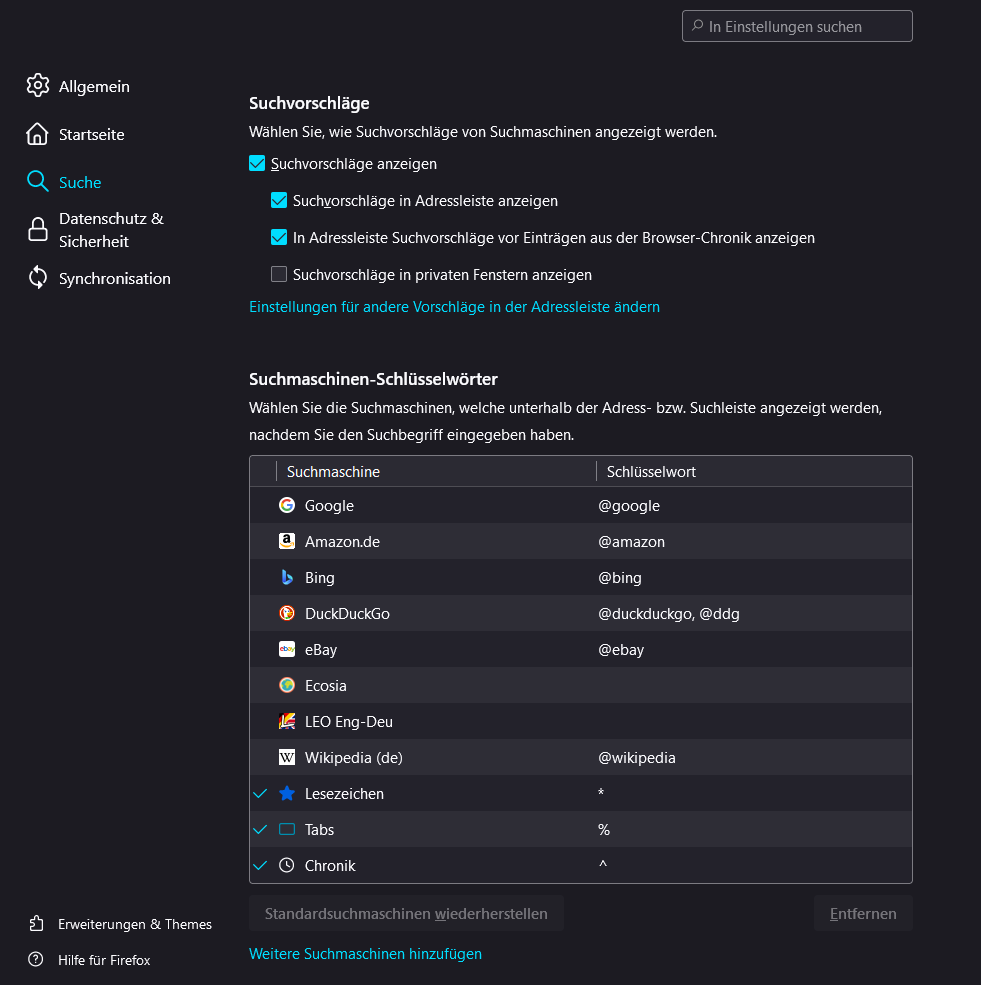Go to Datenschutz & Sicherheit settings

pyautogui.click(x=110, y=230)
